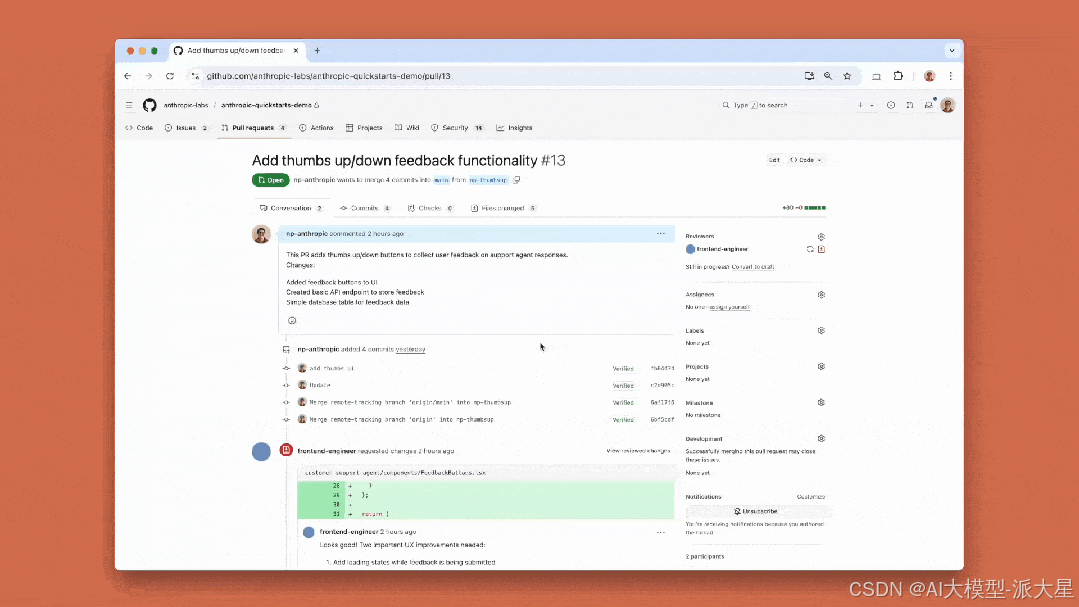This screenshot has width=1079, height=607.
Task: Open the Security repository tab
Action: 457,128
